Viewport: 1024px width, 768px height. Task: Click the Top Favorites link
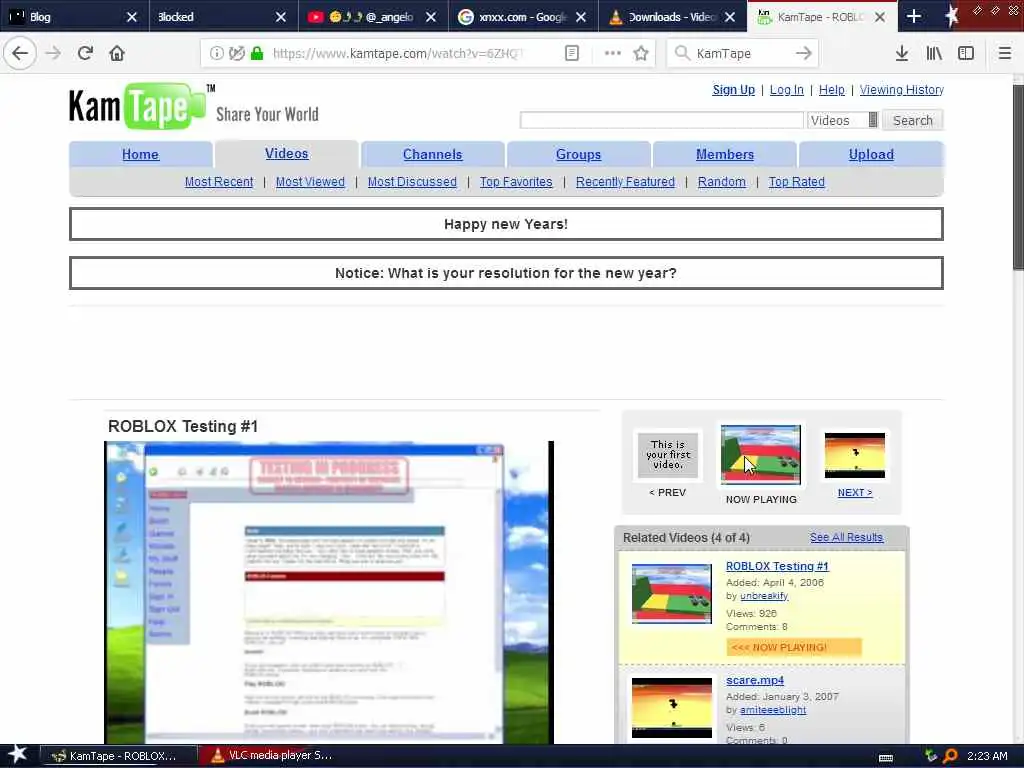coord(516,182)
